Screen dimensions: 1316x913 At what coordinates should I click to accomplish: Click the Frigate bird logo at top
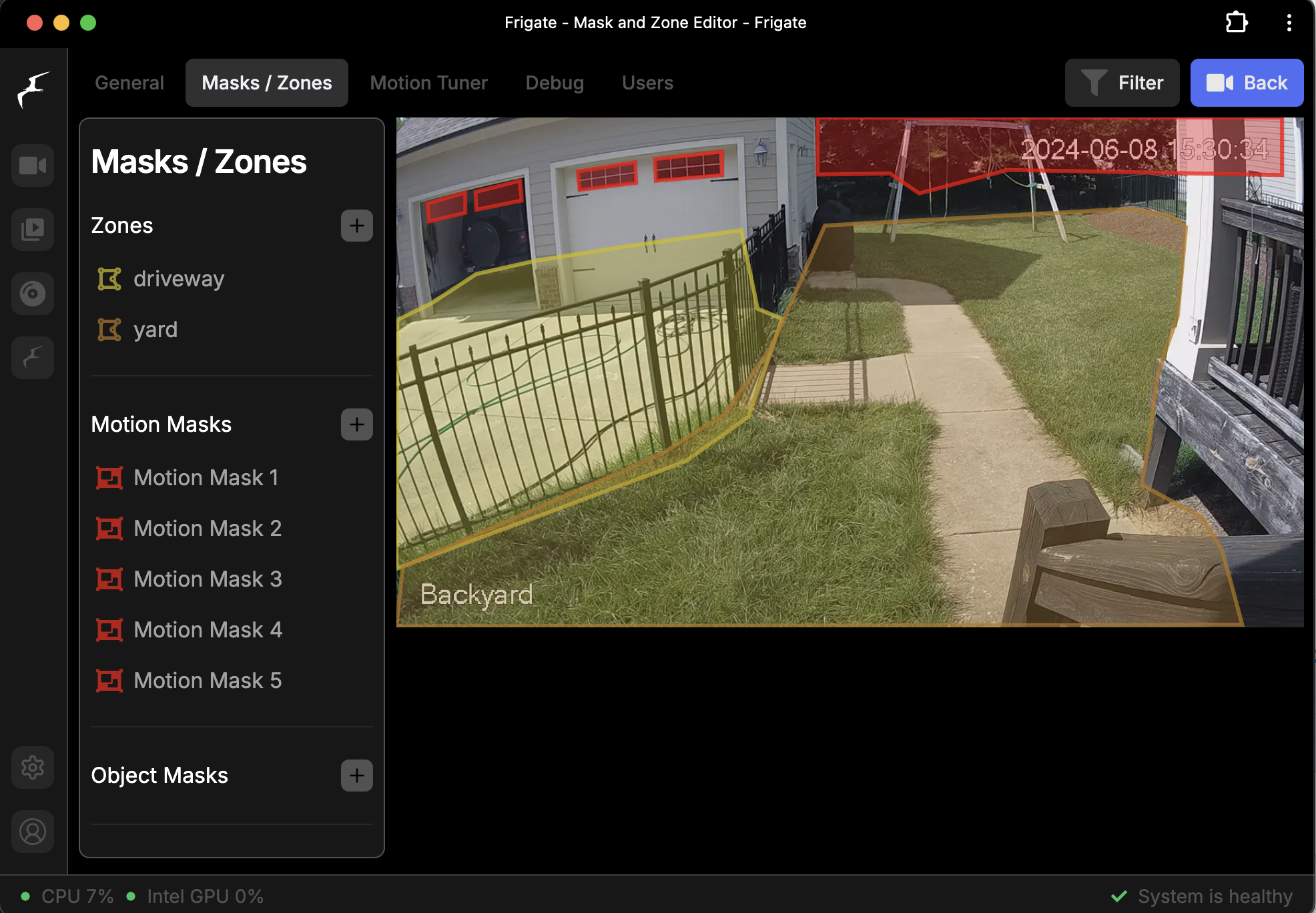point(33,89)
